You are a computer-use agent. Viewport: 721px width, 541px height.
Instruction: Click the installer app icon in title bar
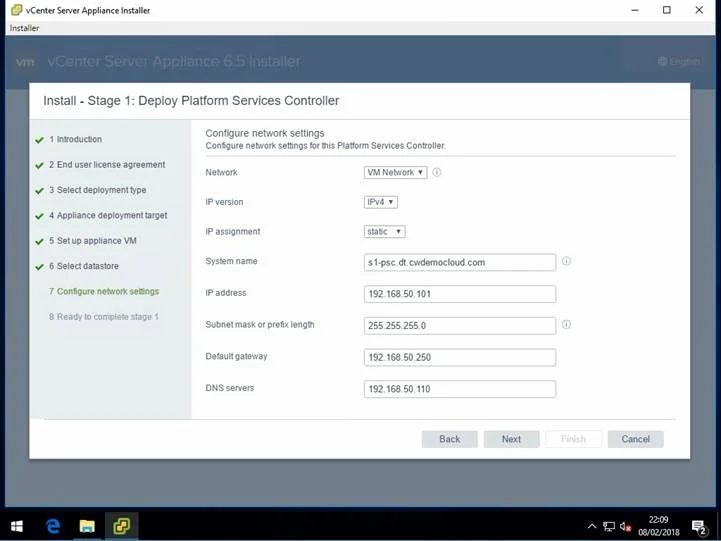point(17,10)
